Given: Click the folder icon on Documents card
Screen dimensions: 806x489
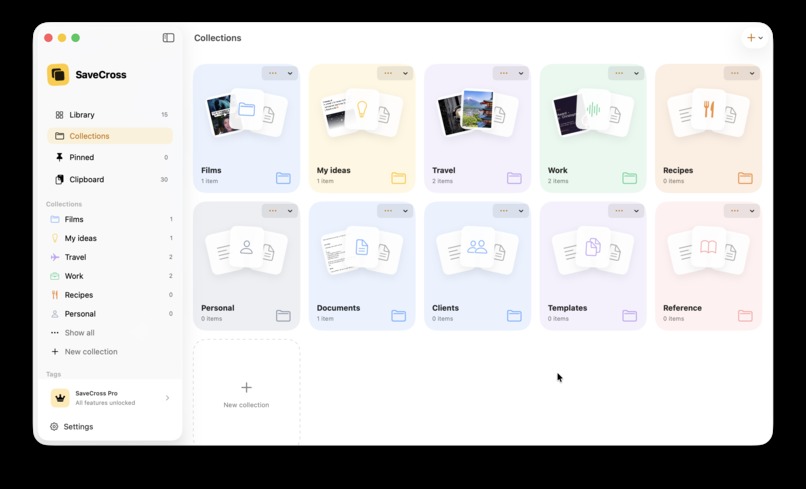Looking at the screenshot, I should click(399, 315).
